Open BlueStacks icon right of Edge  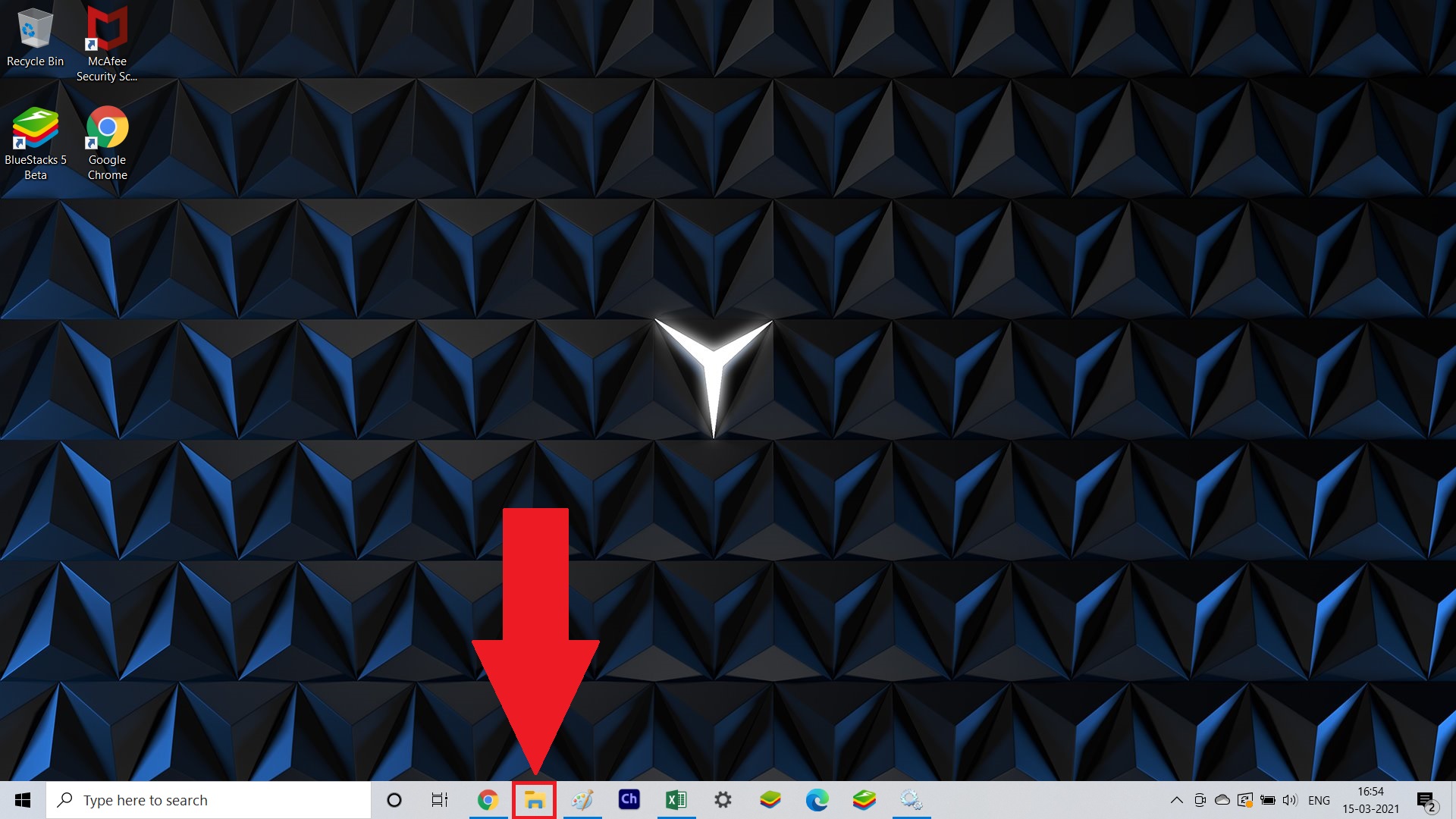[x=864, y=800]
